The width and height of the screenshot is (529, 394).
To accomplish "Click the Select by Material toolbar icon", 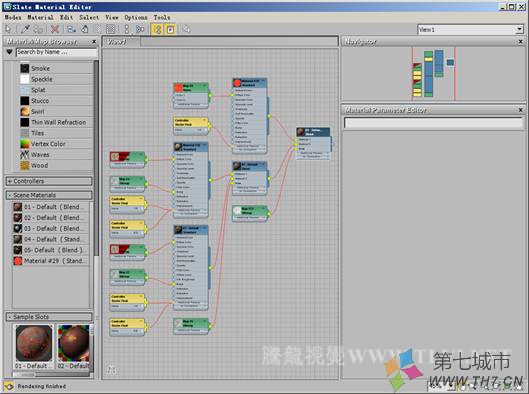I will pyautogui.click(x=186, y=29).
